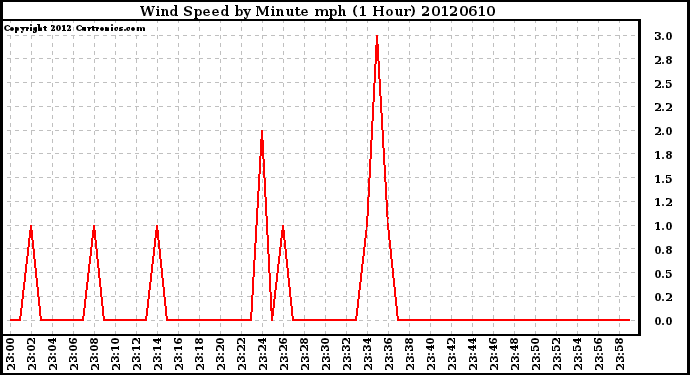690x375 pixels.
Task: Click the 1.2 y-axis label
Action: point(663,202)
